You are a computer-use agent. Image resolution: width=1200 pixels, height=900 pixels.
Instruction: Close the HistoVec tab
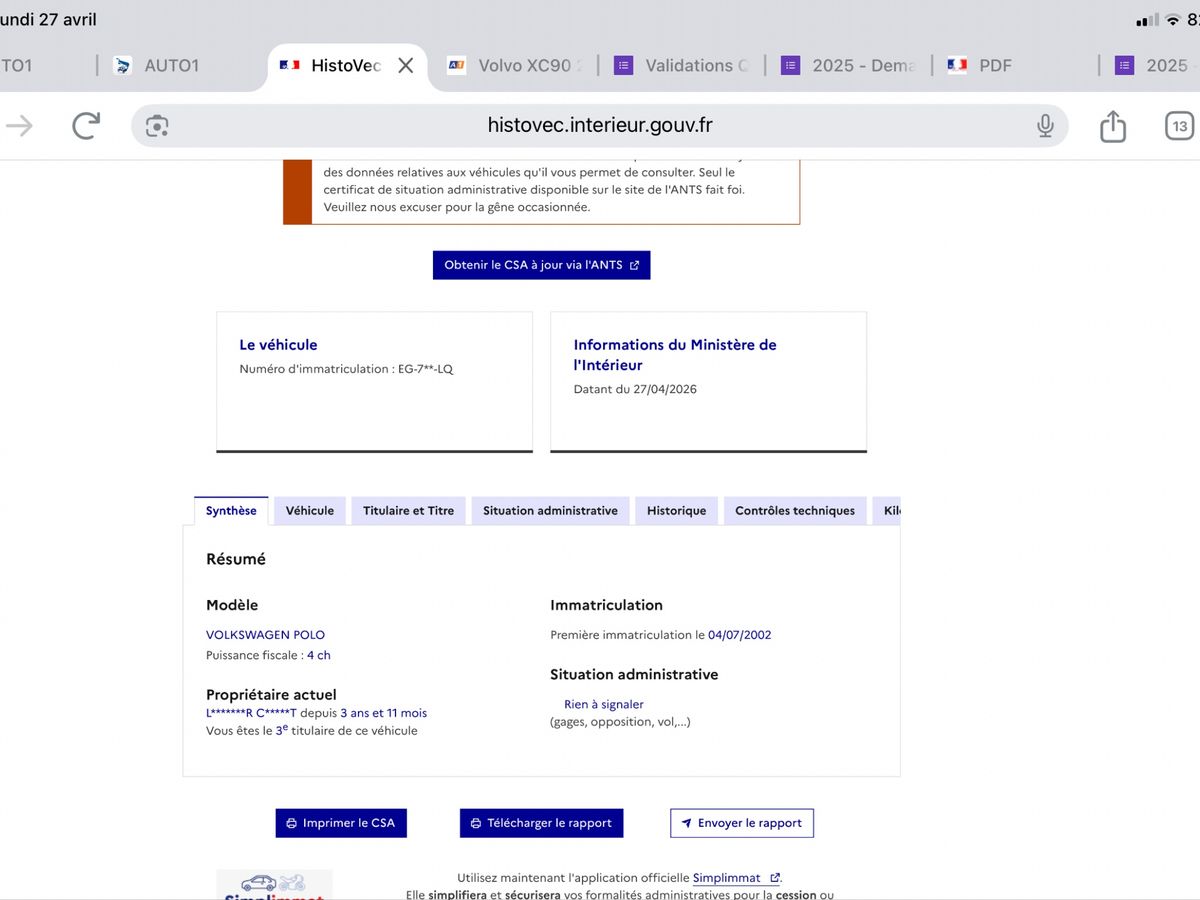[x=406, y=65]
